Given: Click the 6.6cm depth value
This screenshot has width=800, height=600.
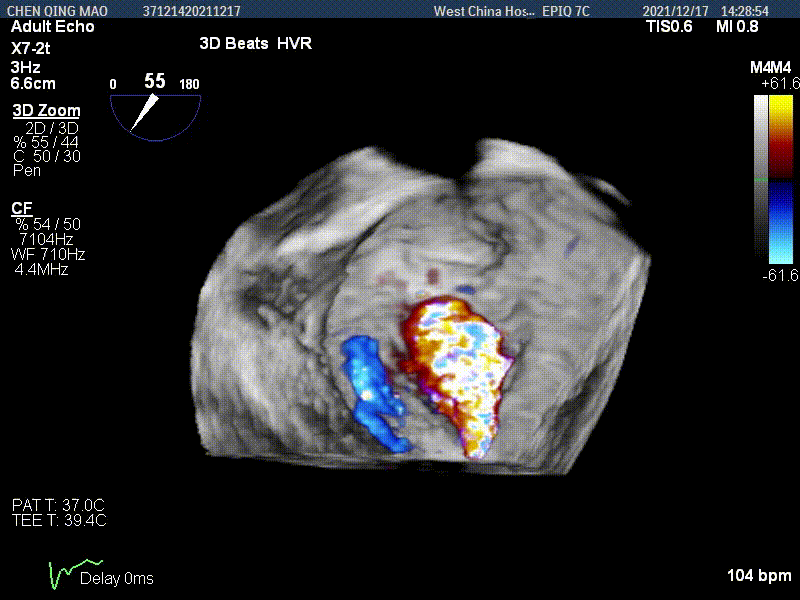Looking at the screenshot, I should point(33,83).
